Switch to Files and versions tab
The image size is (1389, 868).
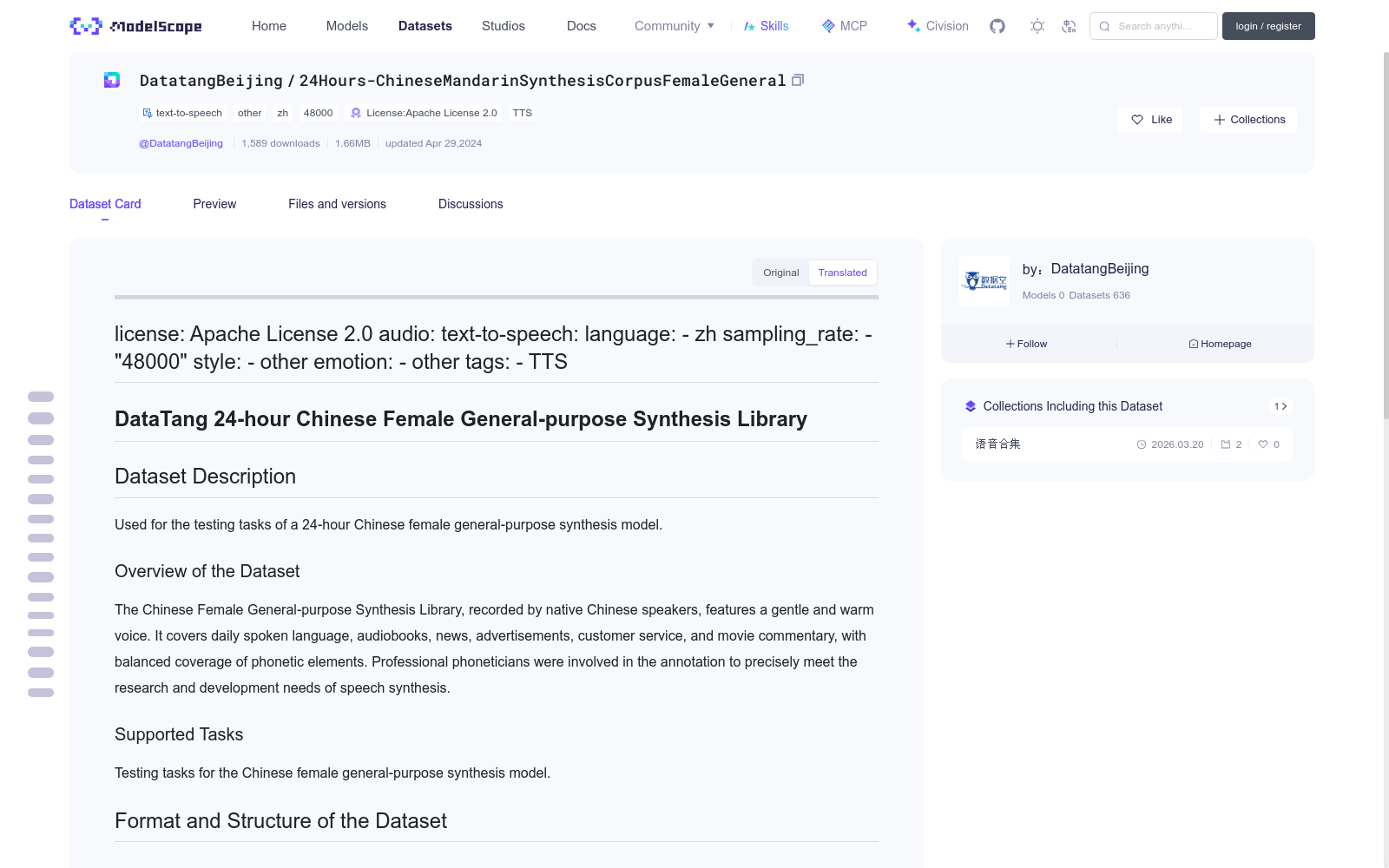coord(337,204)
